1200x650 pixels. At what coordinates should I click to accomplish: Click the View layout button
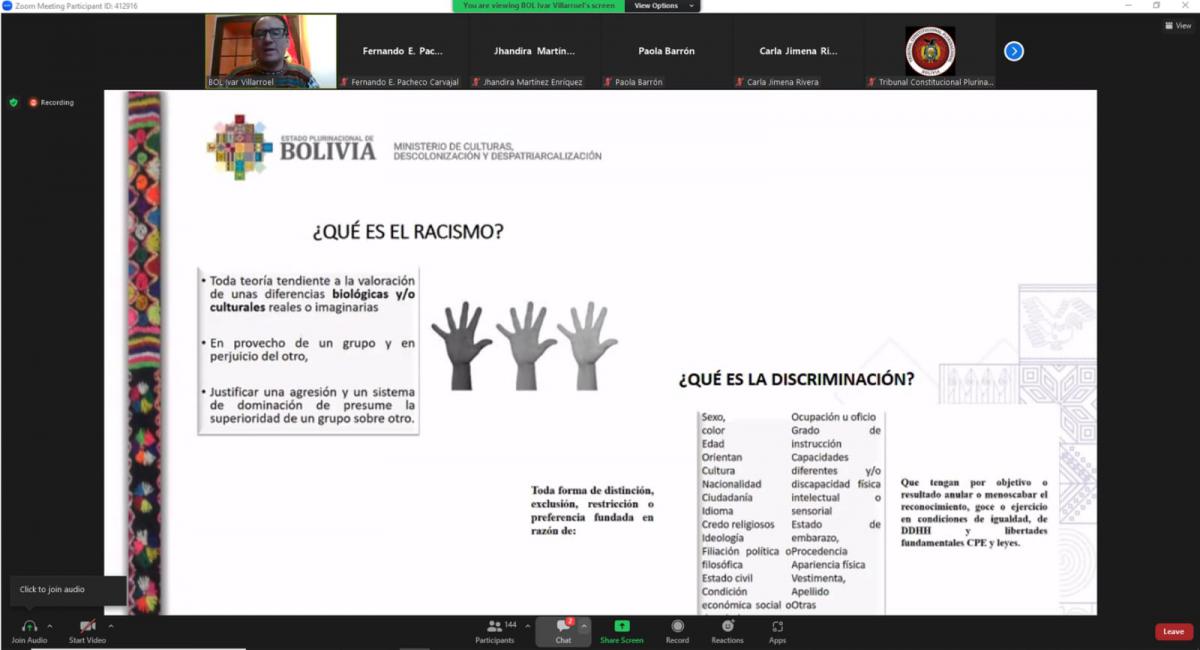pyautogui.click(x=1178, y=26)
